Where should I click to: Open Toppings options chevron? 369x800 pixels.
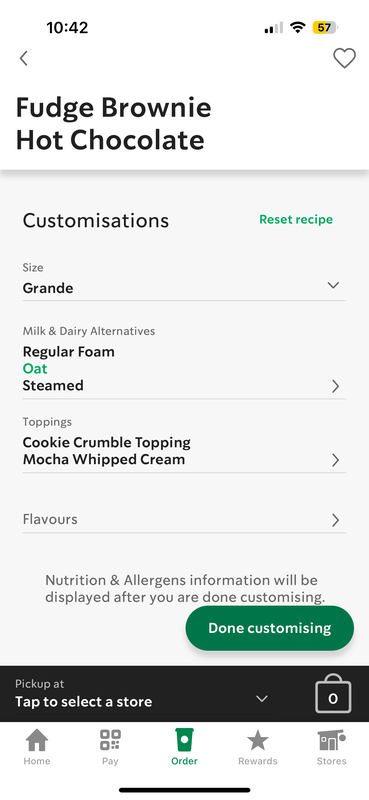click(x=335, y=460)
